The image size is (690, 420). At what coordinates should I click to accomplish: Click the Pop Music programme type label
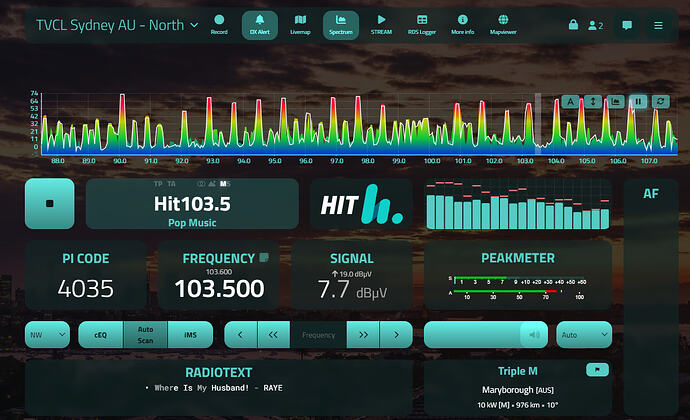pos(192,223)
